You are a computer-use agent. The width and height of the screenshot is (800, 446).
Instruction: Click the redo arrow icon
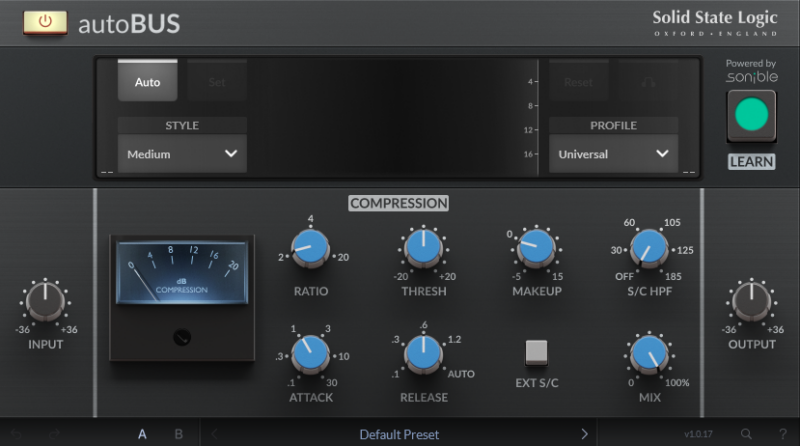[56, 434]
